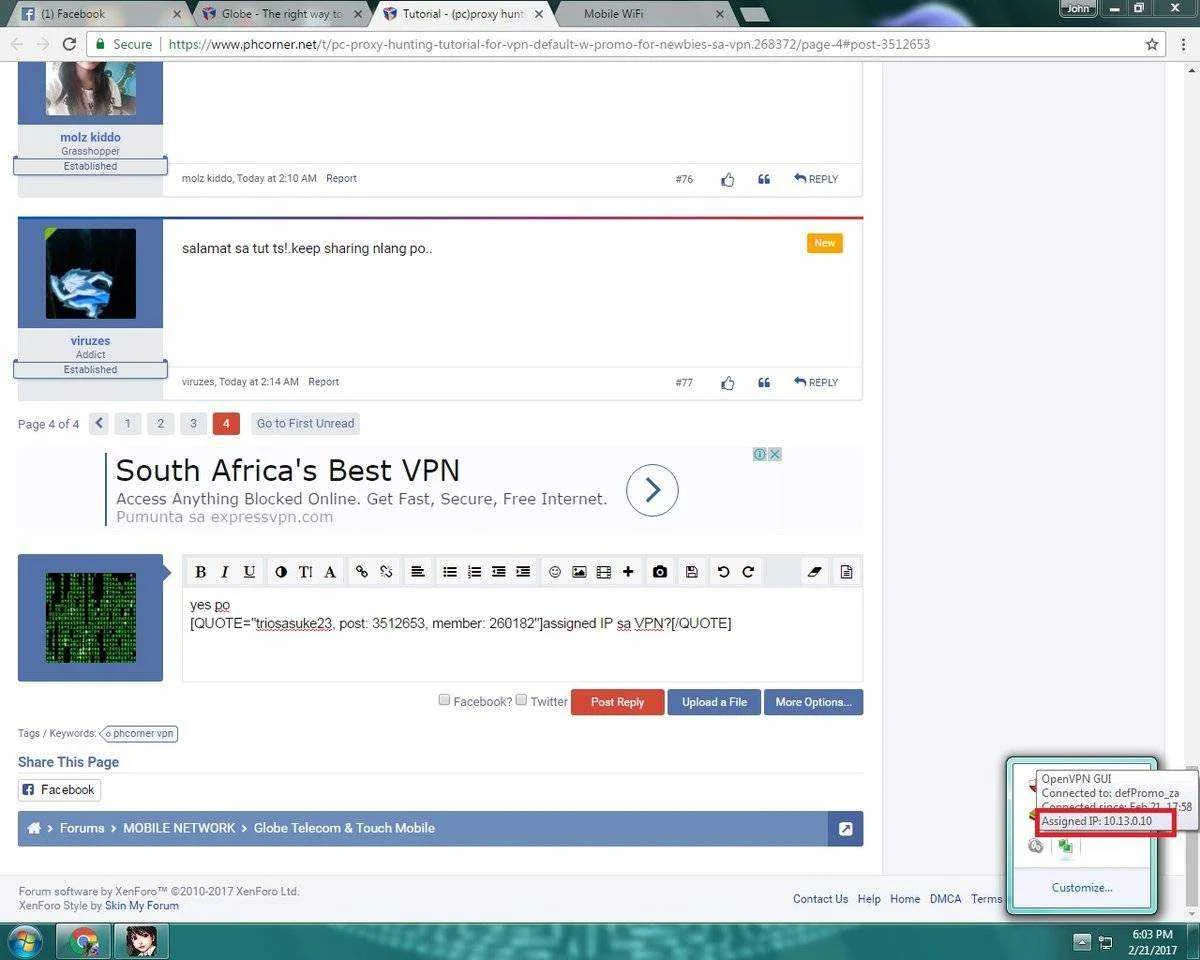Image resolution: width=1200 pixels, height=960 pixels.
Task: Switch to Globe browser tab
Action: [280, 14]
